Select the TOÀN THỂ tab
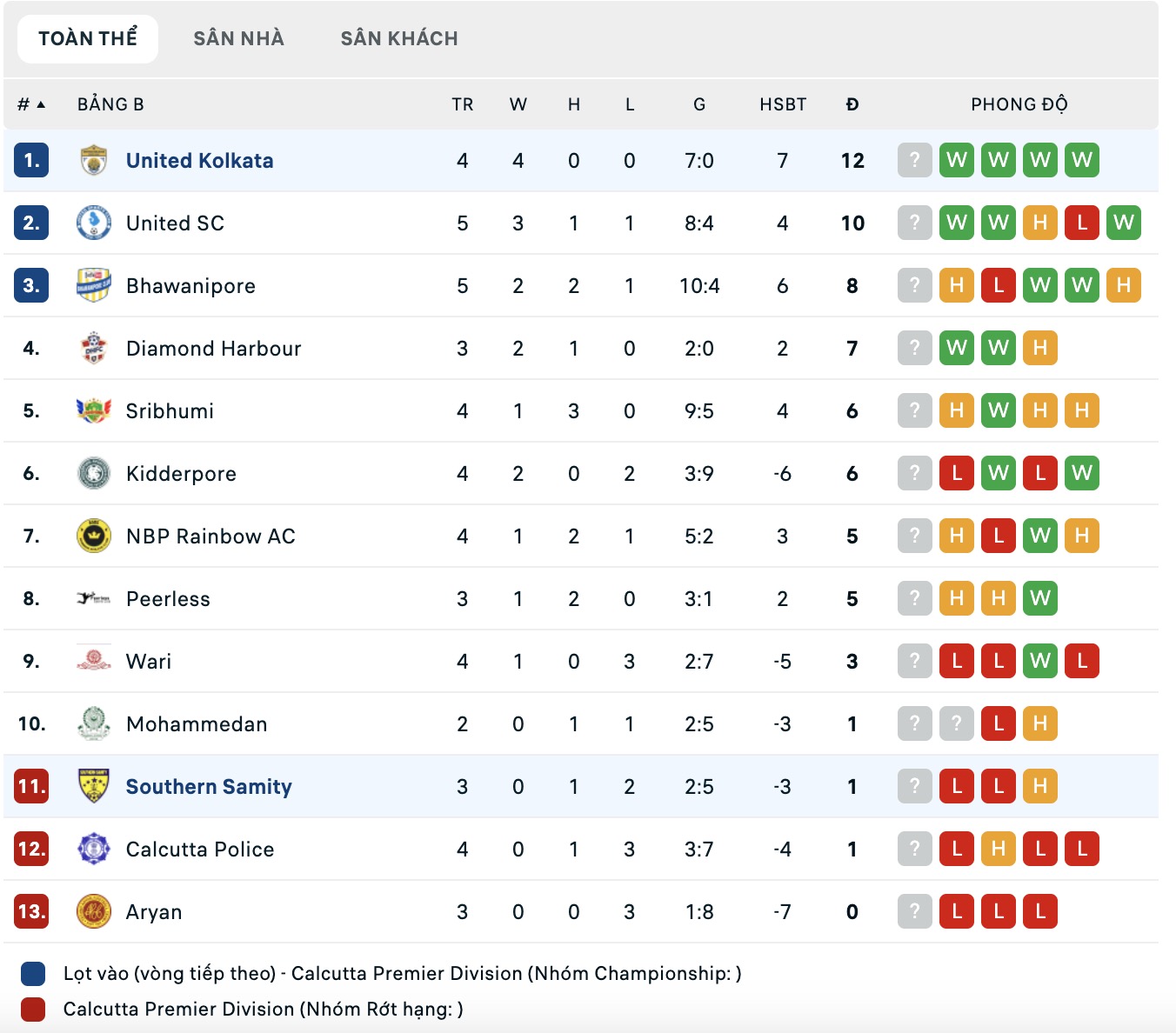Viewport: 1176px width, 1033px height. (87, 38)
